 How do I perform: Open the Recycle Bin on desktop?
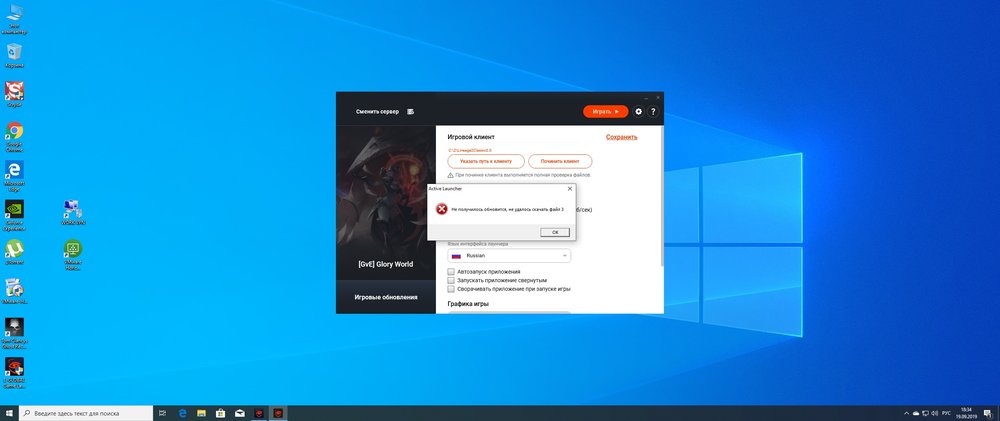pyautogui.click(x=15, y=51)
